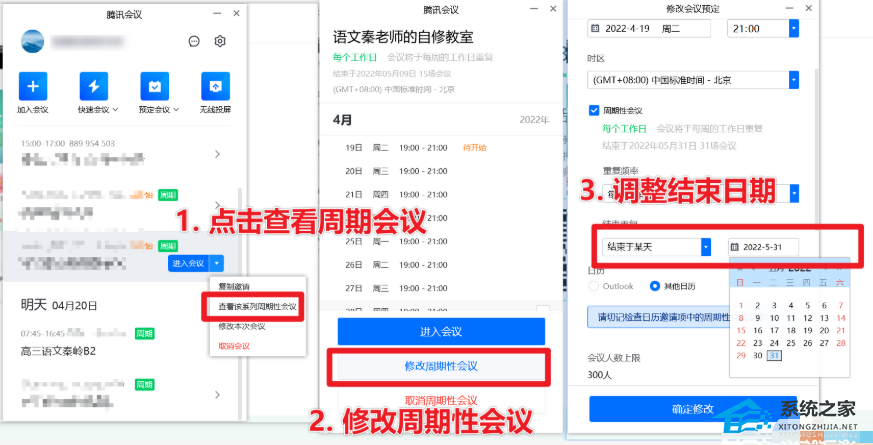Pick day 15 in the calendar popup
Viewport: 873px width, 445px height.
tap(740, 330)
